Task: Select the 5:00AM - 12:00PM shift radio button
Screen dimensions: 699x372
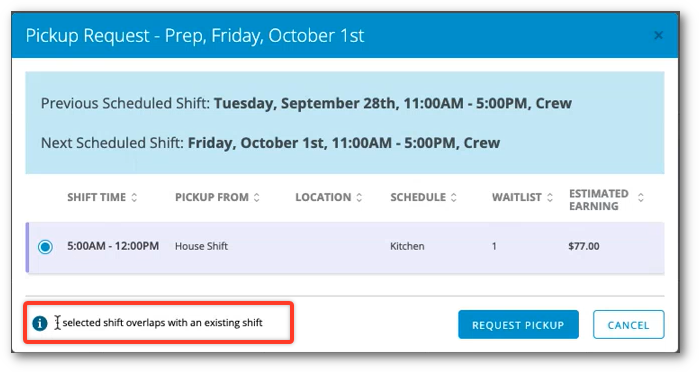Action: tap(45, 247)
